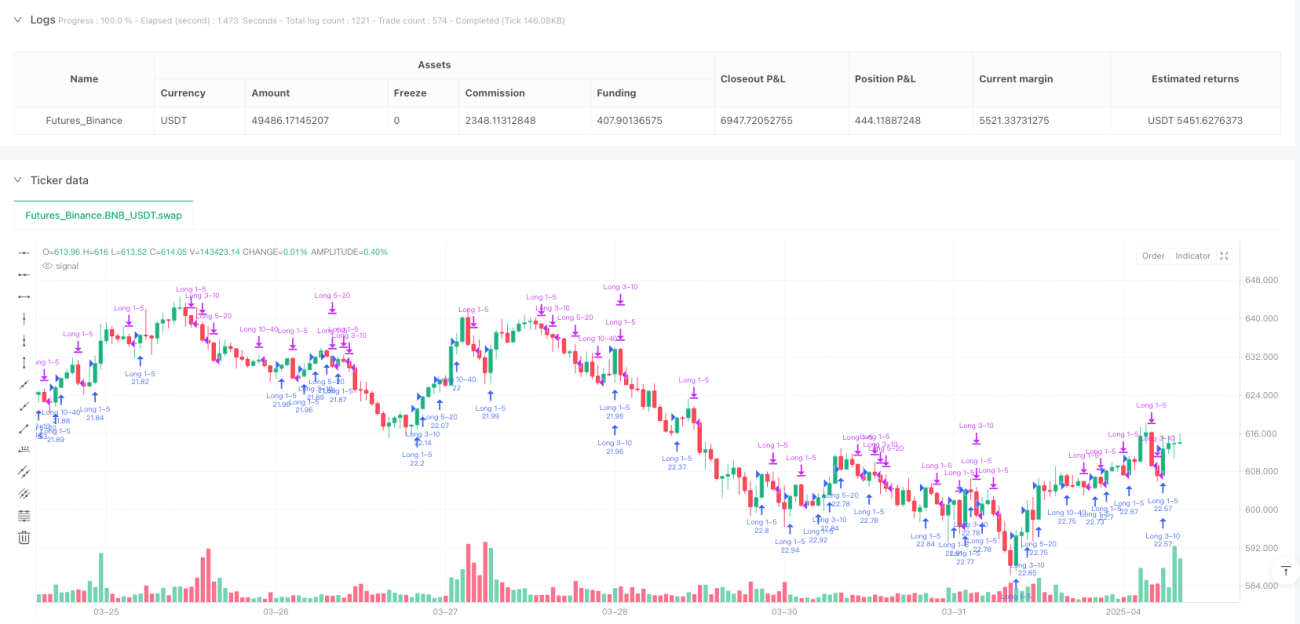Select the Futures_Binance row name cell
This screenshot has width=1300, height=624.
click(x=84, y=121)
